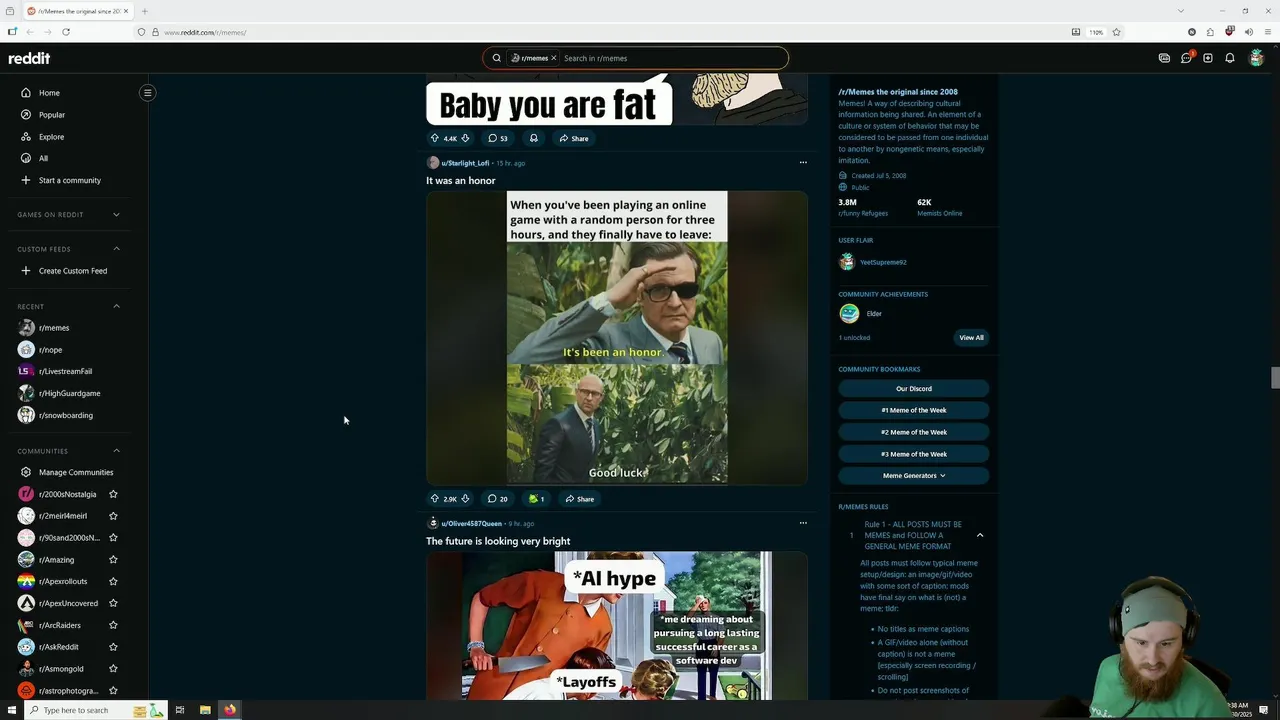Bookmark this page with the star icon

click(x=1116, y=32)
